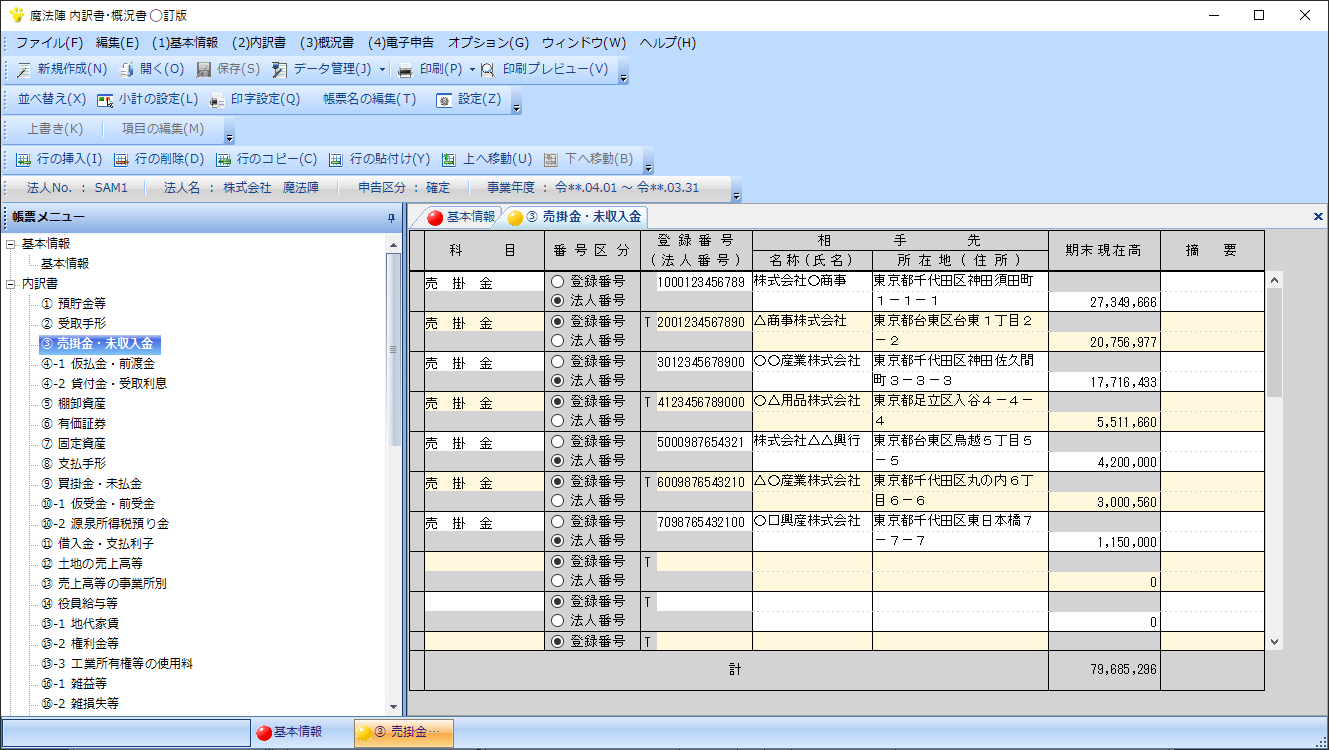Copy a row with 行のコピー(C)

click(266, 159)
